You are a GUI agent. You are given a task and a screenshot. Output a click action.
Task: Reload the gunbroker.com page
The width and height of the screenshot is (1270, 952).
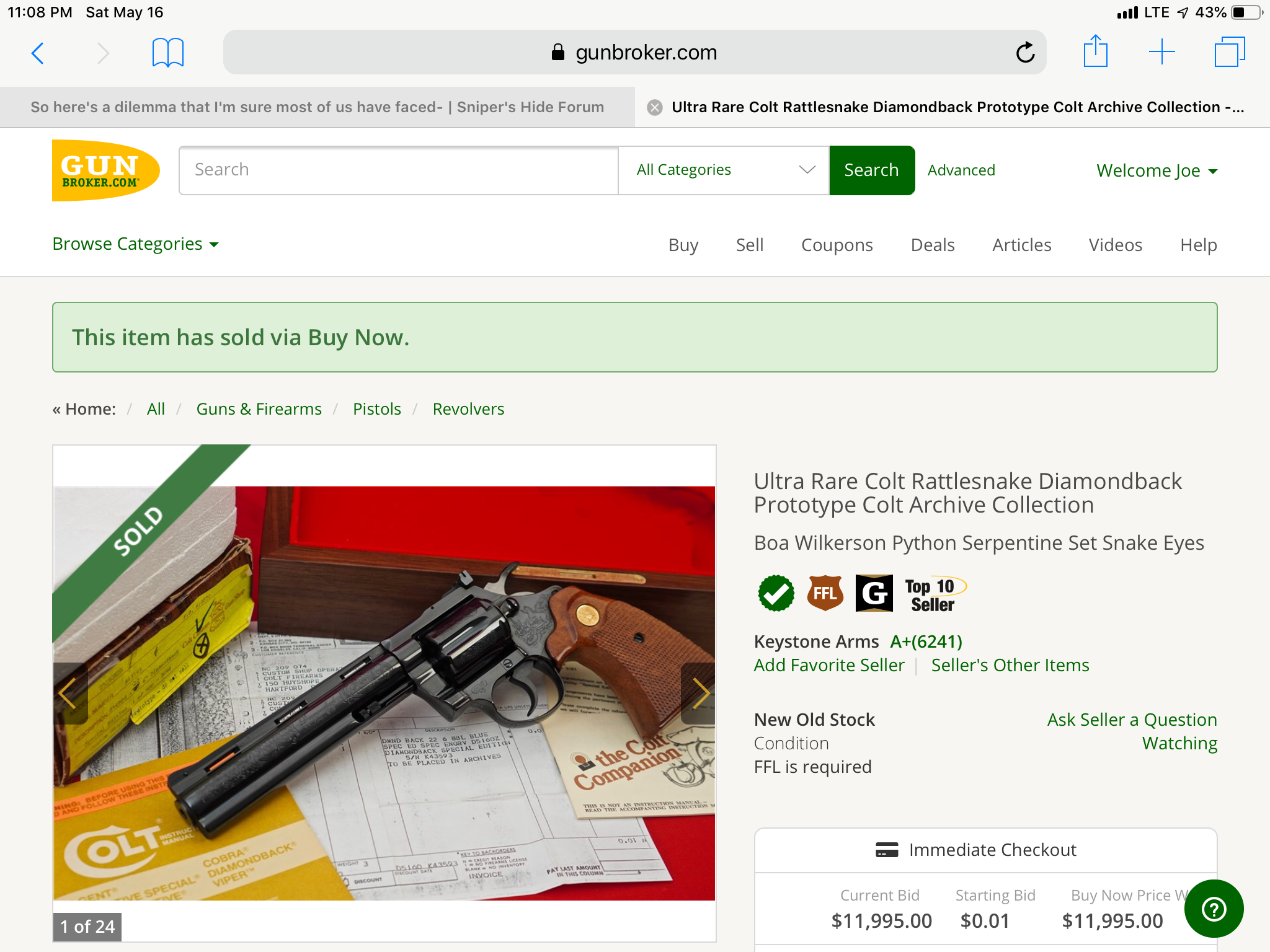point(1025,53)
